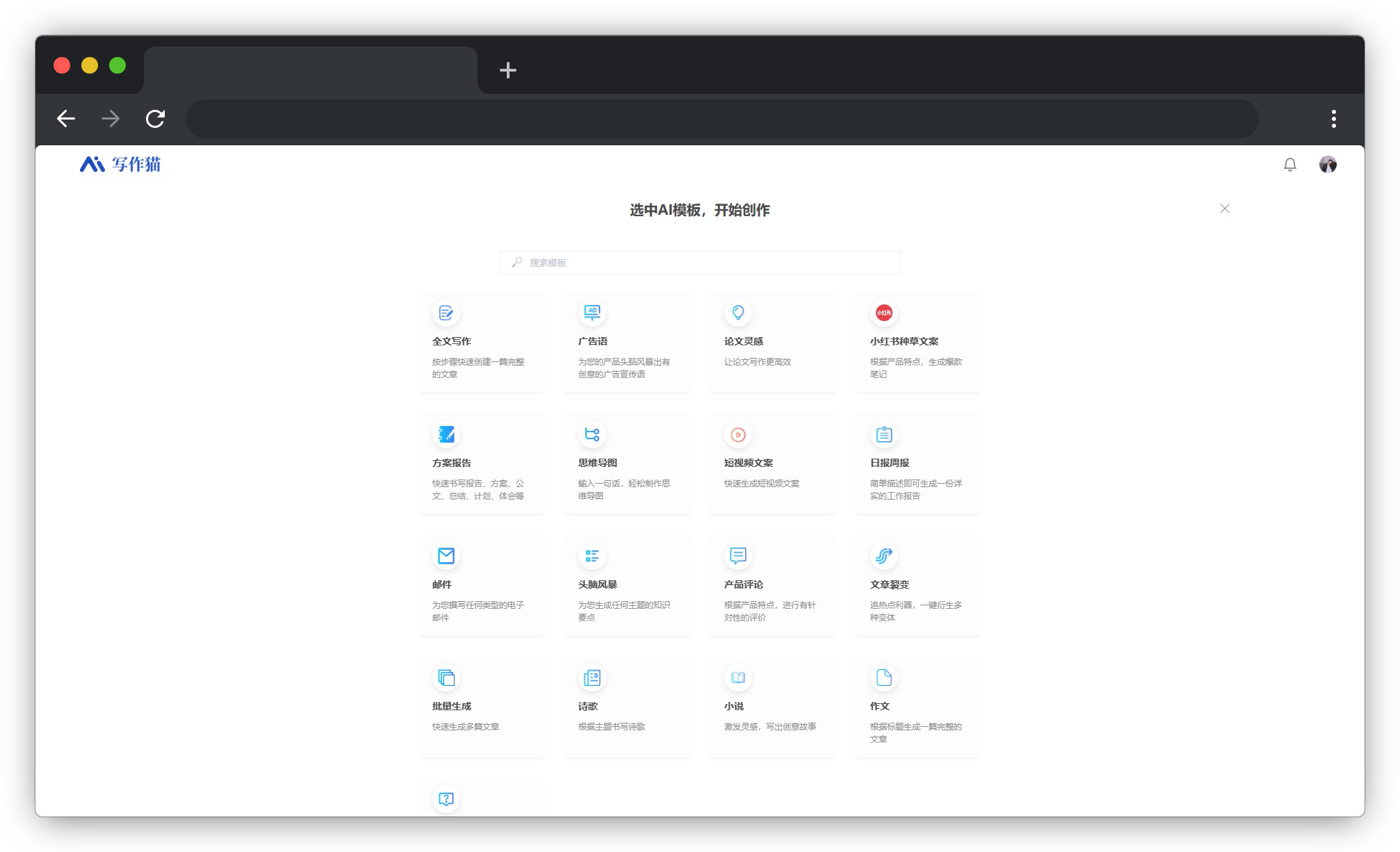The height and width of the screenshot is (852, 1400).
Task: Click the user avatar picture
Action: point(1328,165)
